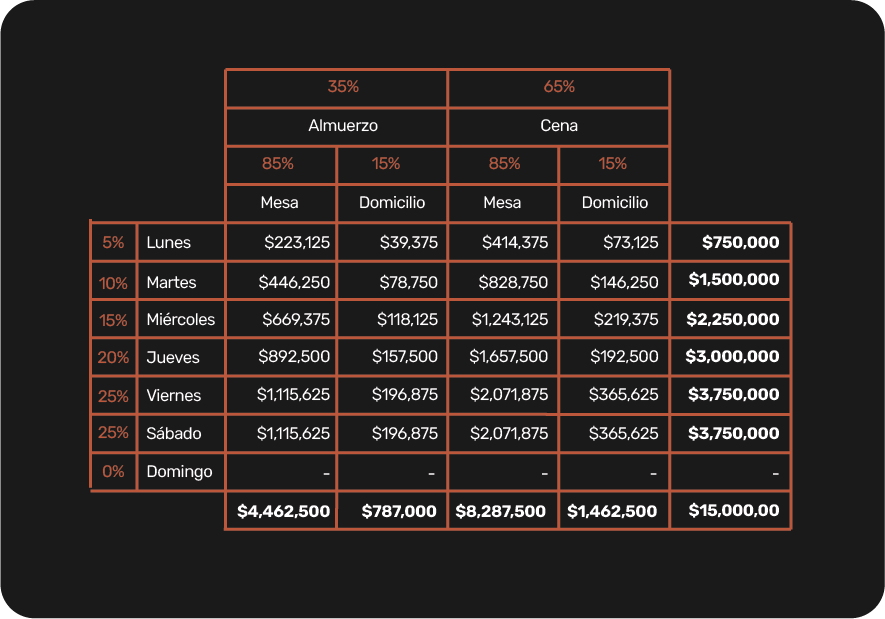This screenshot has width=885, height=619.
Task: Select the $15,000,00 grand total cell
Action: click(733, 510)
